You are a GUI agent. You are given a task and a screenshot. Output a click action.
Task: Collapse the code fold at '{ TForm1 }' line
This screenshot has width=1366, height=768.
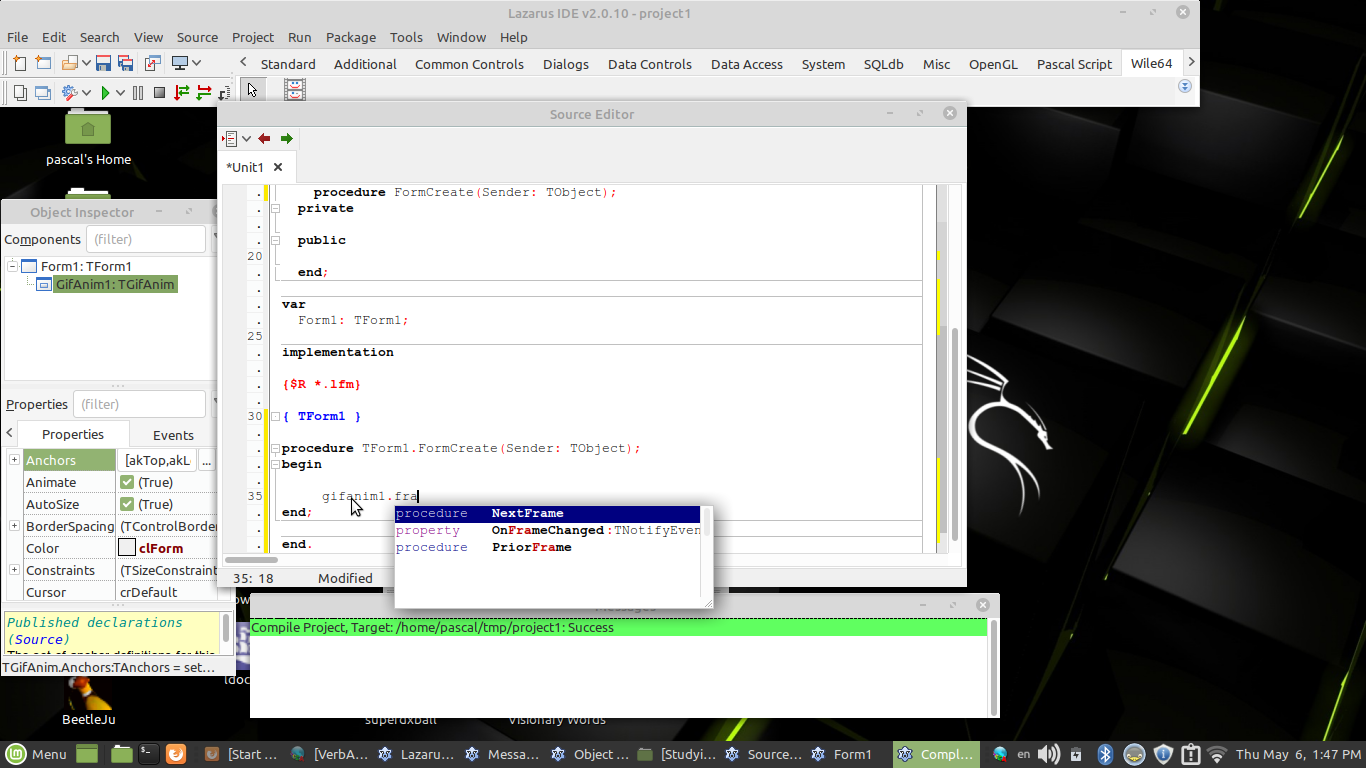[x=275, y=416]
